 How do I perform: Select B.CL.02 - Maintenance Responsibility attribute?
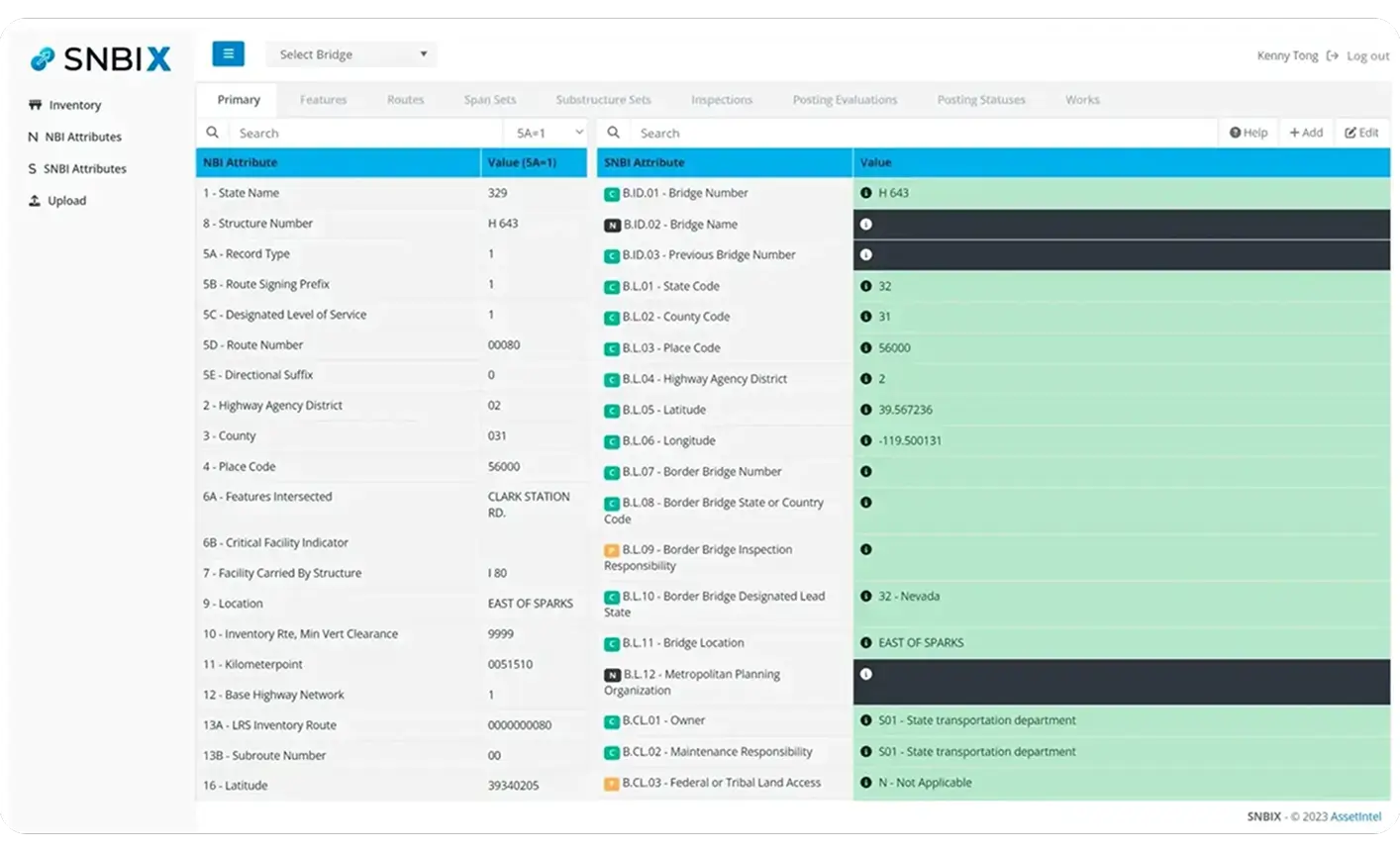pyautogui.click(x=717, y=752)
